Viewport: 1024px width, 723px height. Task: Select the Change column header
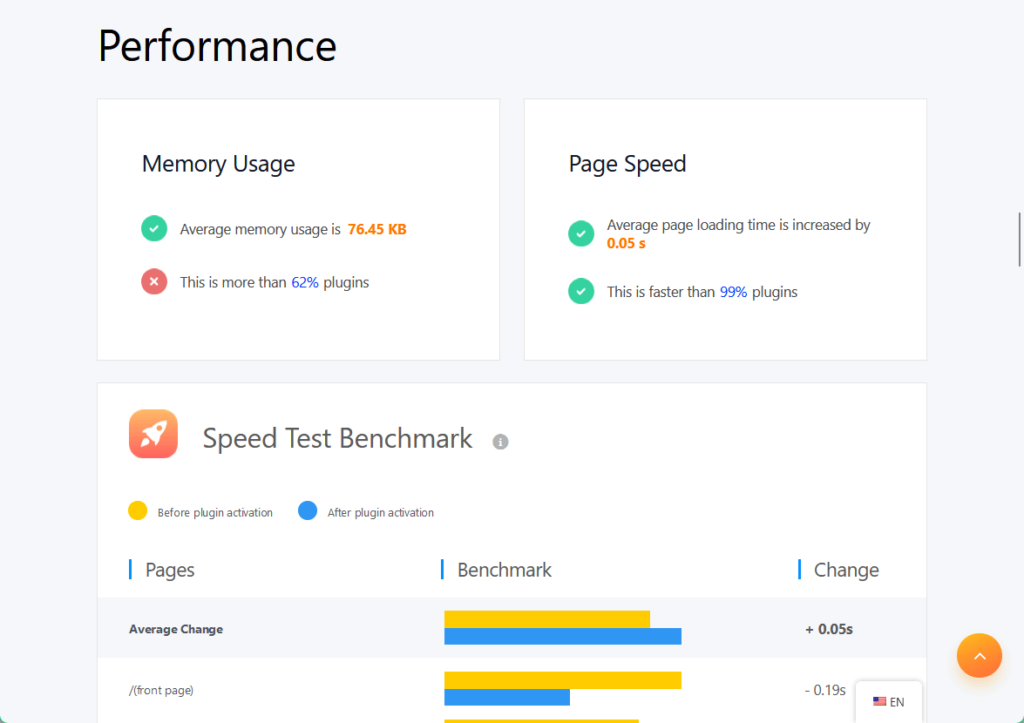click(846, 570)
